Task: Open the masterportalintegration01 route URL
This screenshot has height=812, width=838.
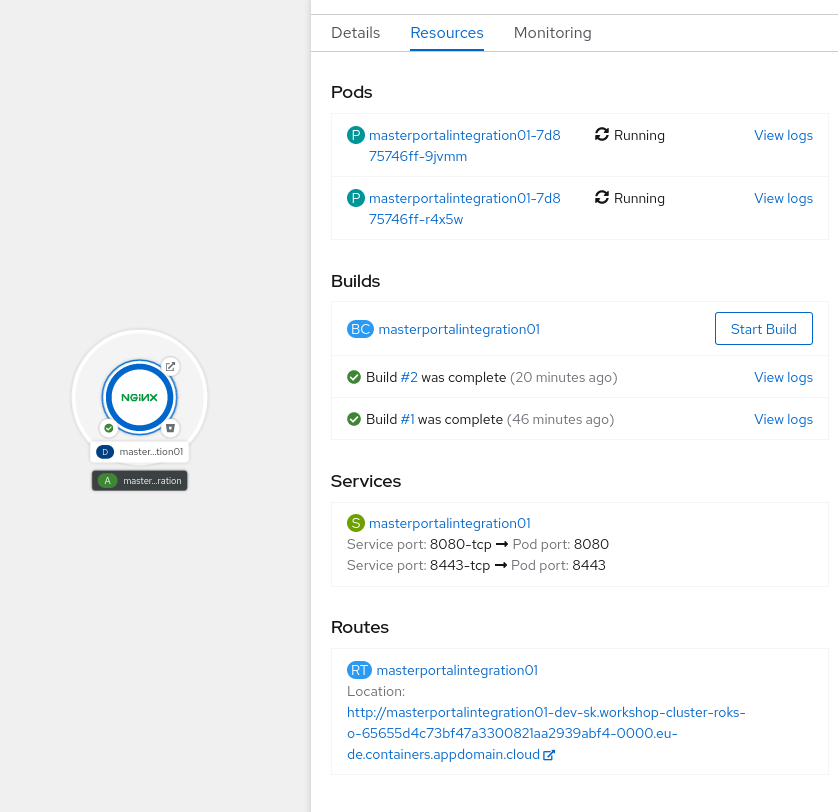Action: point(546,712)
